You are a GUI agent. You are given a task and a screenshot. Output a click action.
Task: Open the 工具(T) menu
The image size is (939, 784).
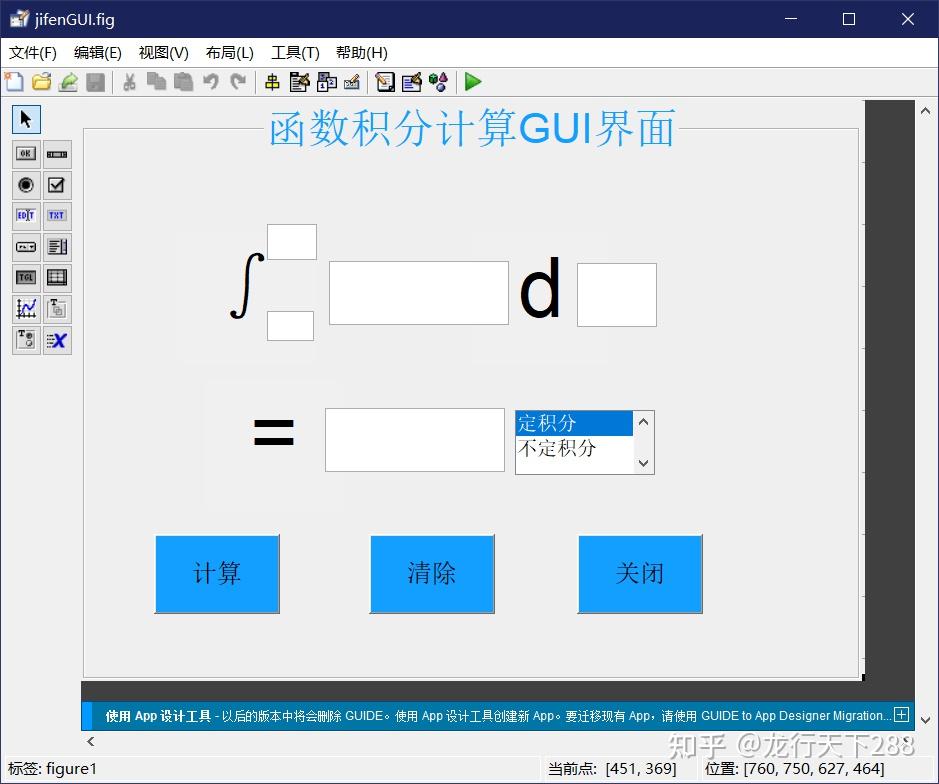(294, 52)
